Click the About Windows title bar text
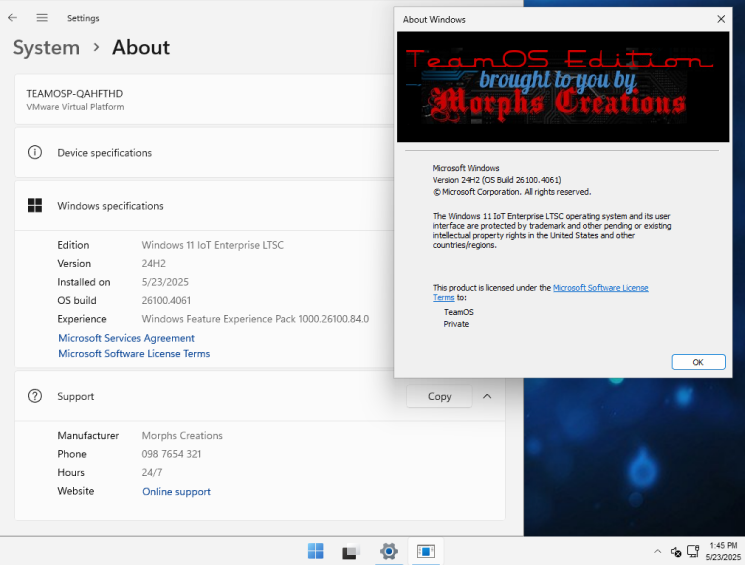 pos(434,19)
